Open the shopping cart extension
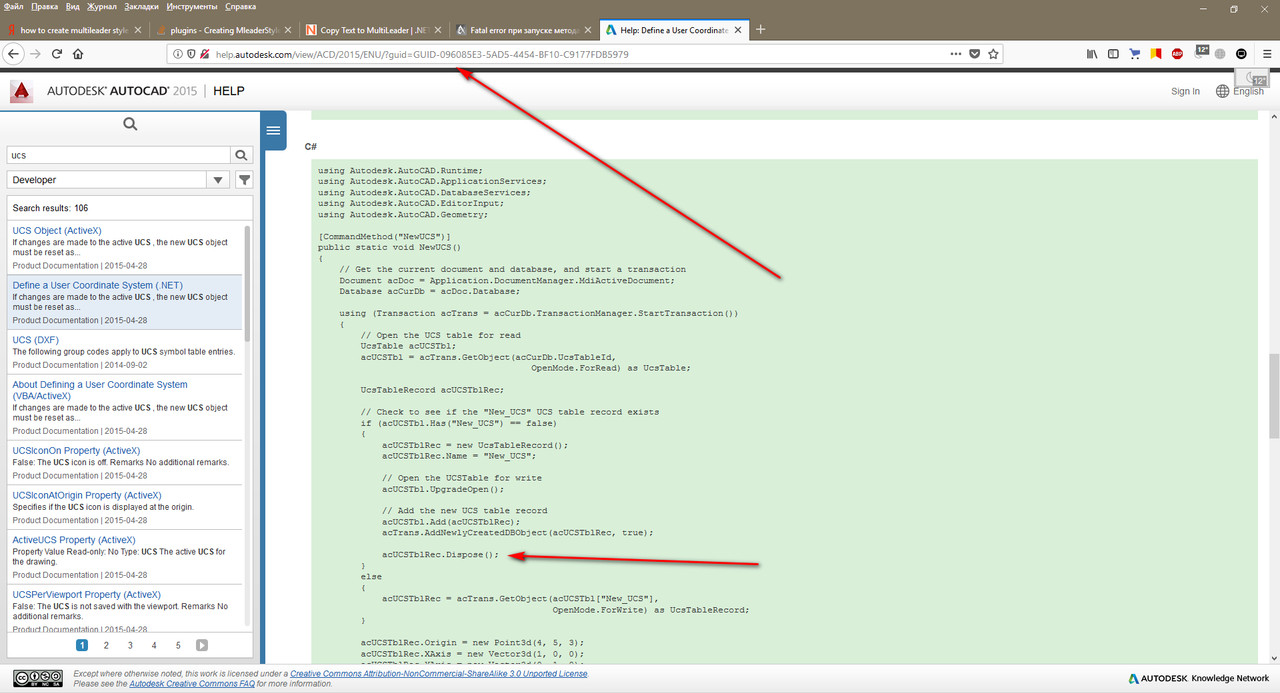This screenshot has height=693, width=1280. [x=1134, y=54]
